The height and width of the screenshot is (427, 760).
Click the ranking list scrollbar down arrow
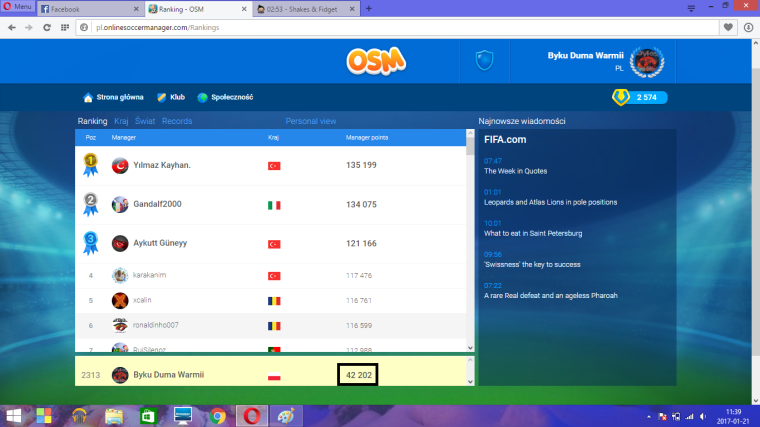coord(470,346)
